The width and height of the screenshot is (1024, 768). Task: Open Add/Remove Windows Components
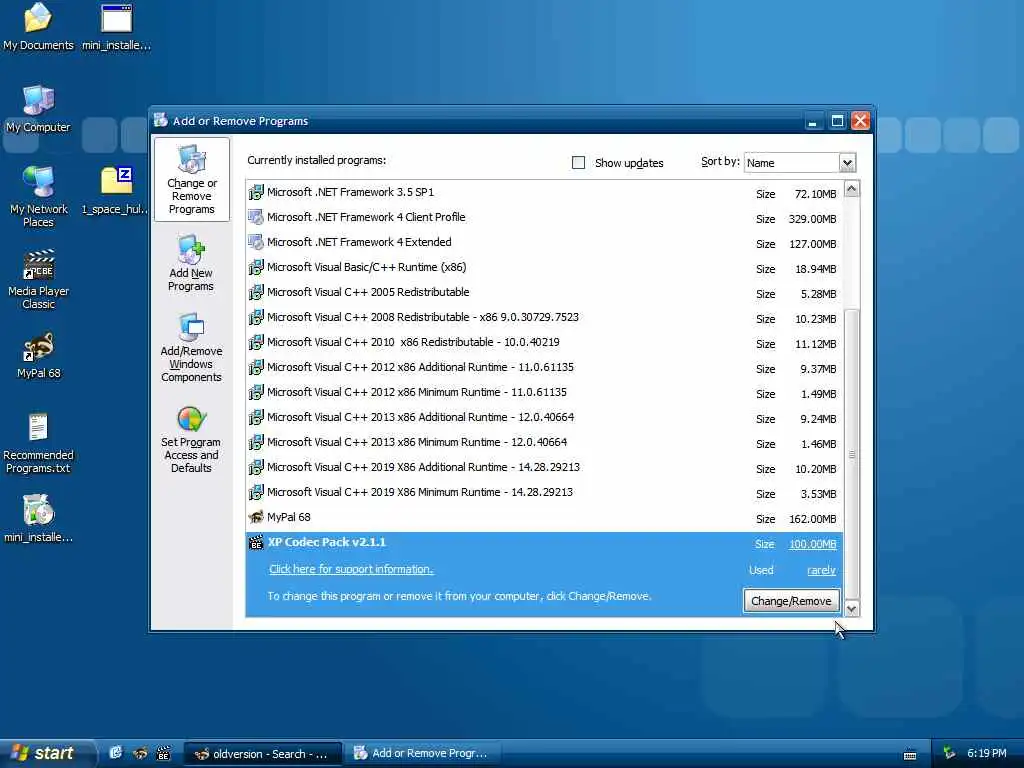click(191, 347)
